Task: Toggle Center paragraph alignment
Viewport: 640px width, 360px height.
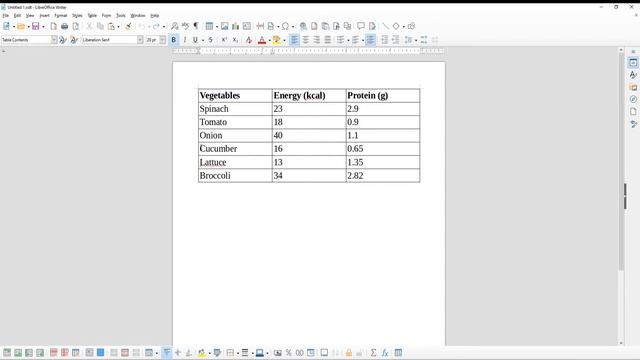Action: pos(305,40)
